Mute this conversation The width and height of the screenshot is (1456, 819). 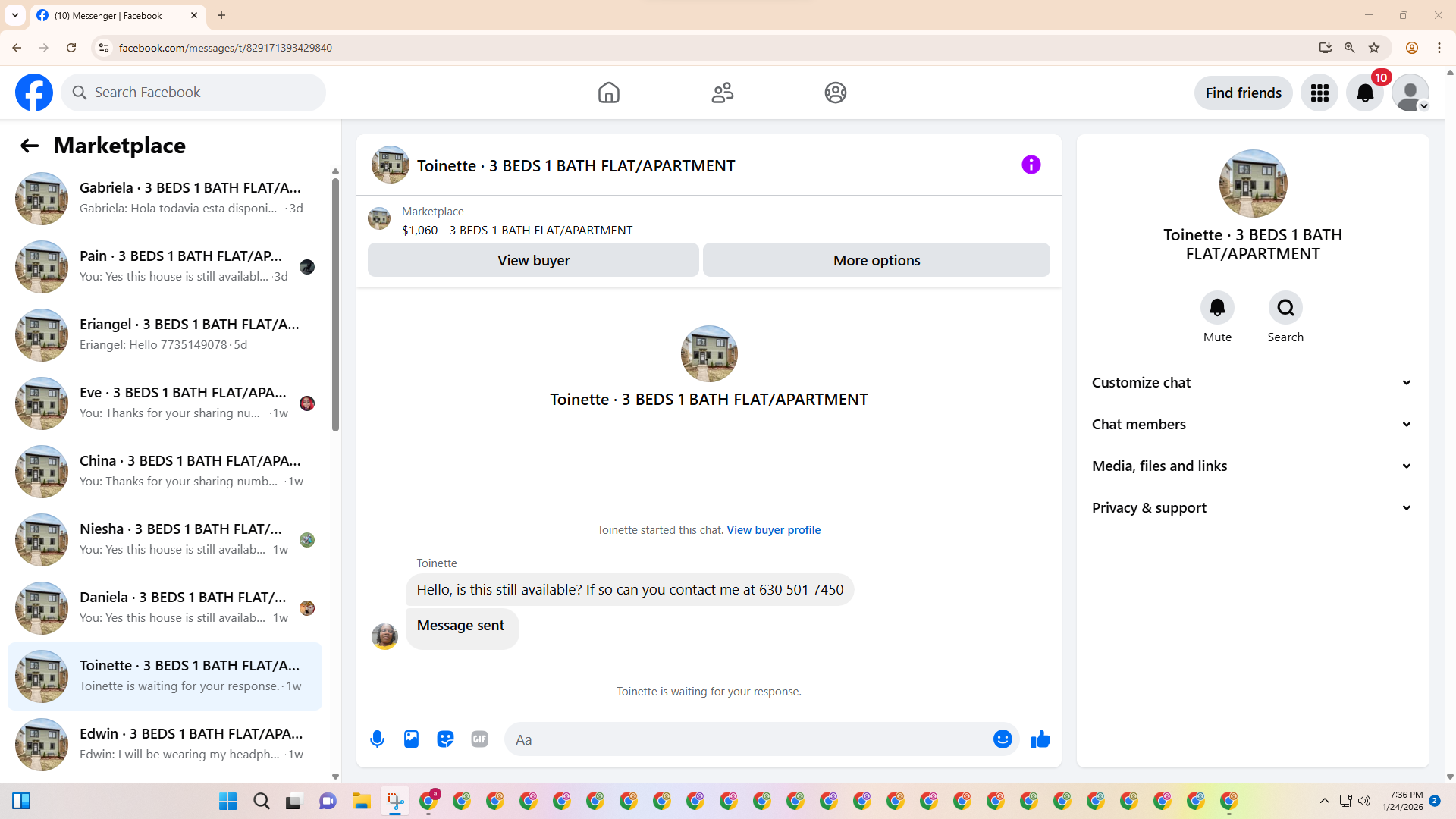(1216, 308)
